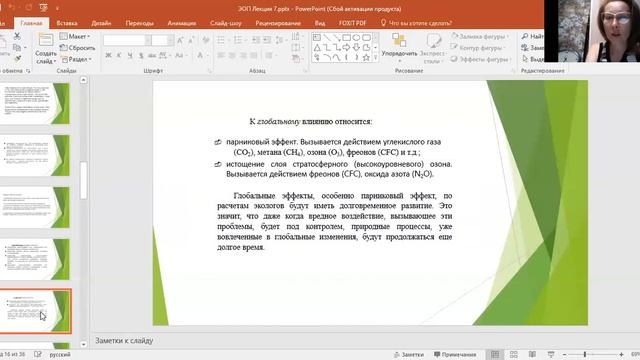
Task: Open Экспресс-стили quick styles gallery
Action: 433,49
